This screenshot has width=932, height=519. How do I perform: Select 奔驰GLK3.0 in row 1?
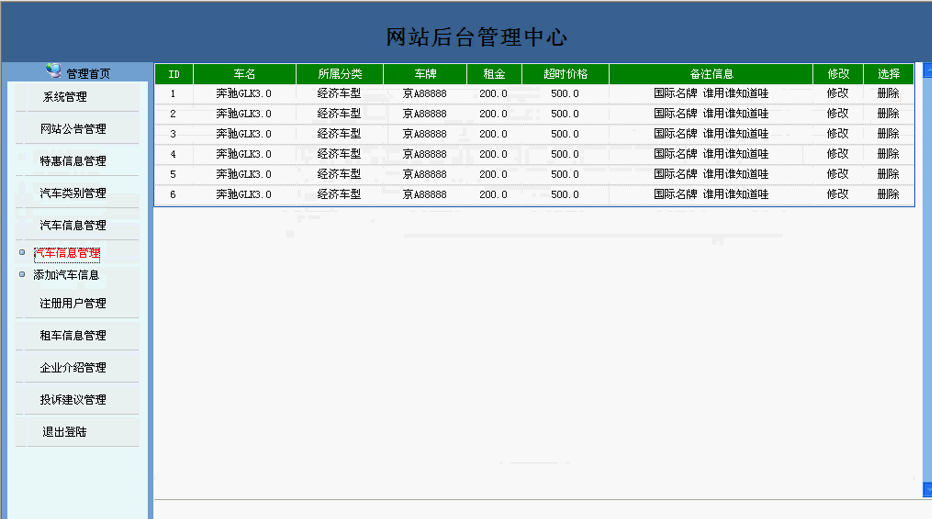(244, 93)
